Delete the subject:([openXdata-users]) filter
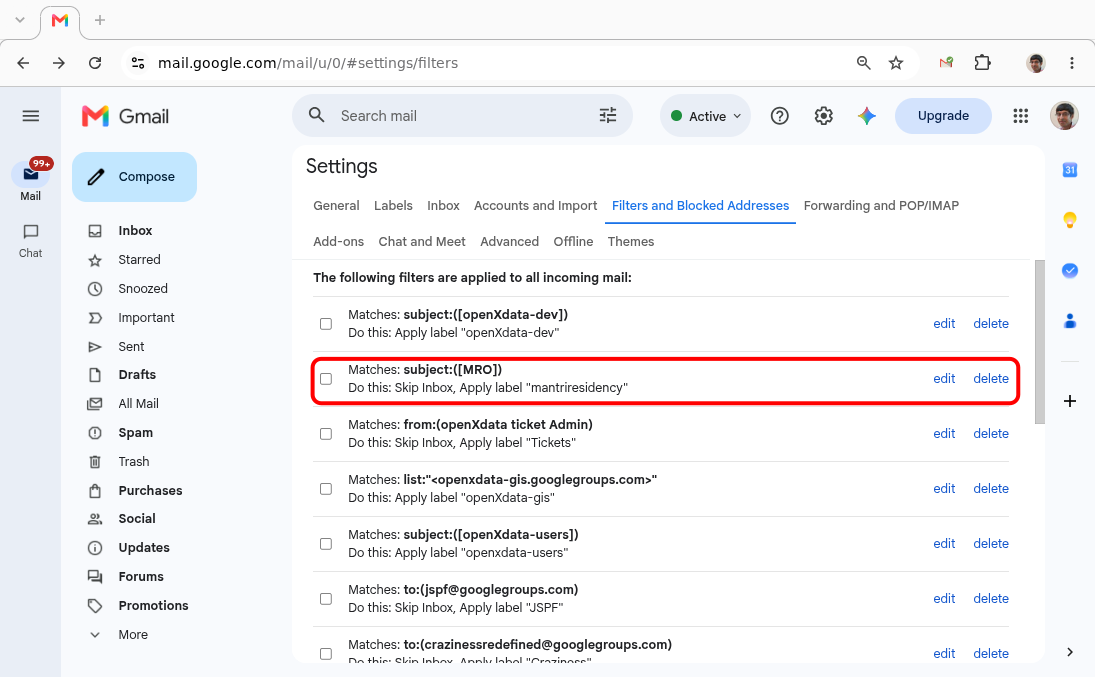 (991, 544)
